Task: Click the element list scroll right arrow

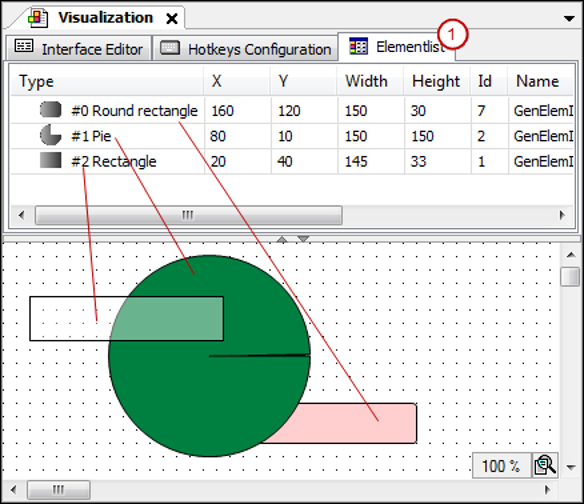Action: (562, 215)
